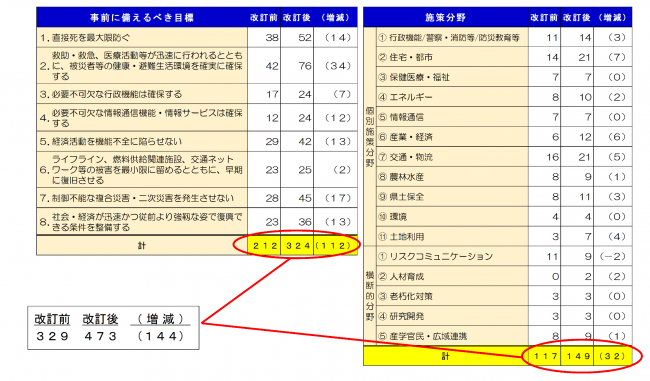Image resolution: width=650 pixels, height=381 pixels.
Task: Select the 改訂前 heading in summary box
Action: click(52, 319)
